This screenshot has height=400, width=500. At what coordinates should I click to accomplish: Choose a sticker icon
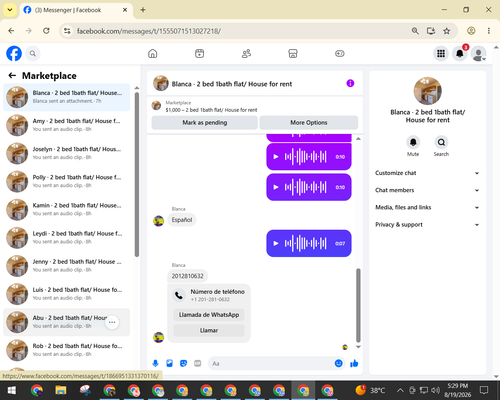point(183,363)
